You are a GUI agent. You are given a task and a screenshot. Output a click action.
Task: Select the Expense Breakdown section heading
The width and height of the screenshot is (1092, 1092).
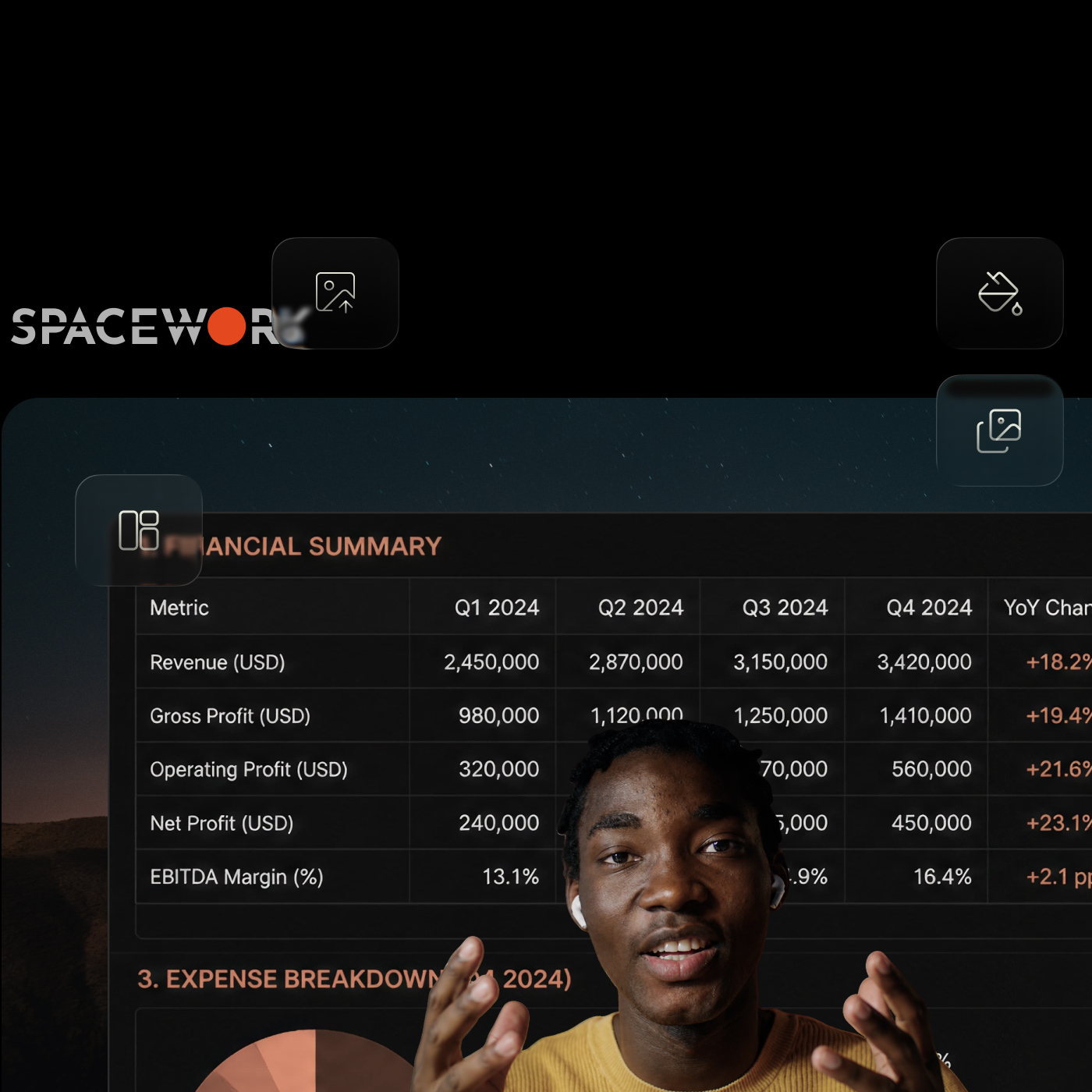(x=354, y=980)
